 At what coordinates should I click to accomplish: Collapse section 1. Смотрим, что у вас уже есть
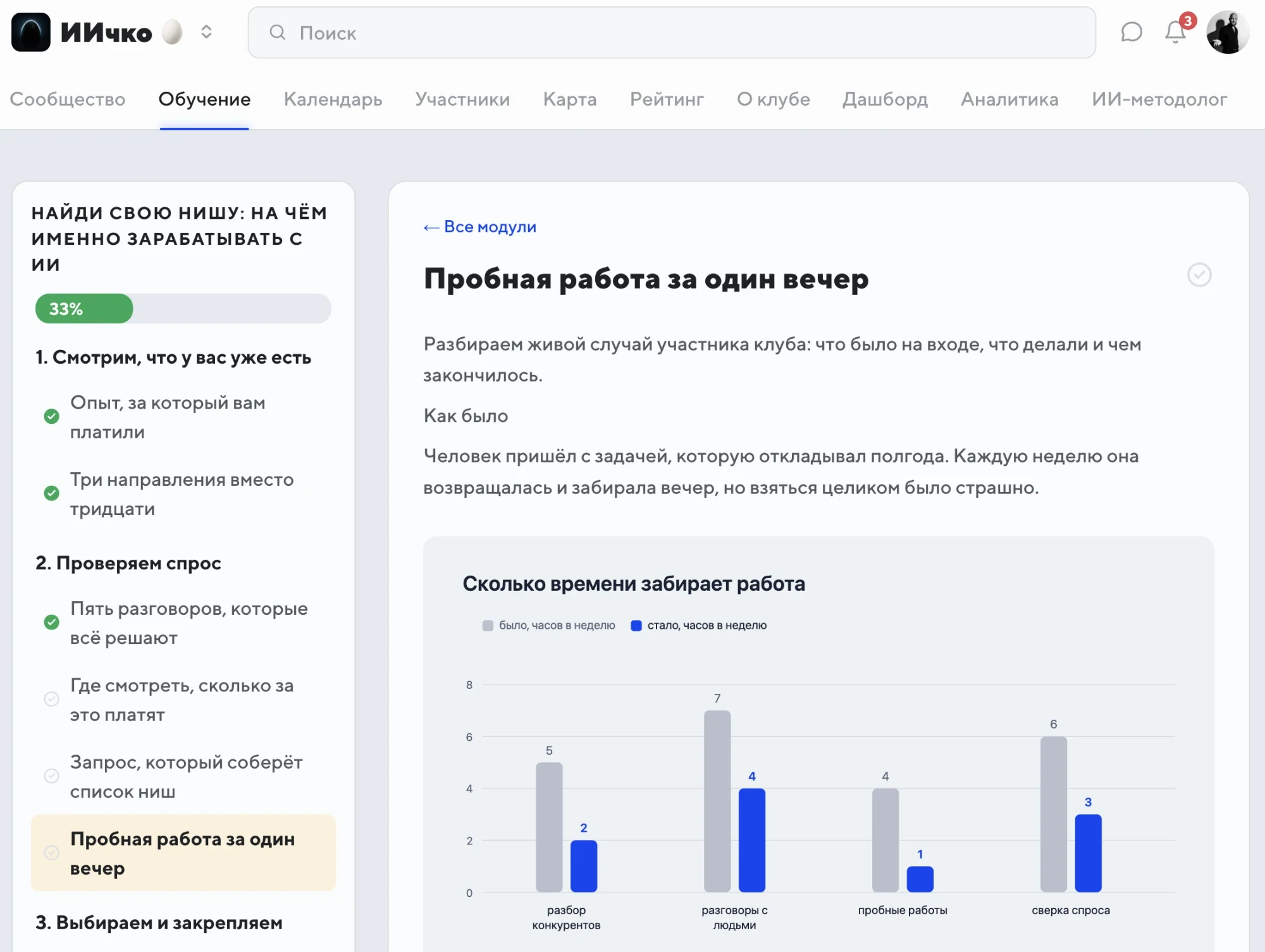[x=173, y=357]
